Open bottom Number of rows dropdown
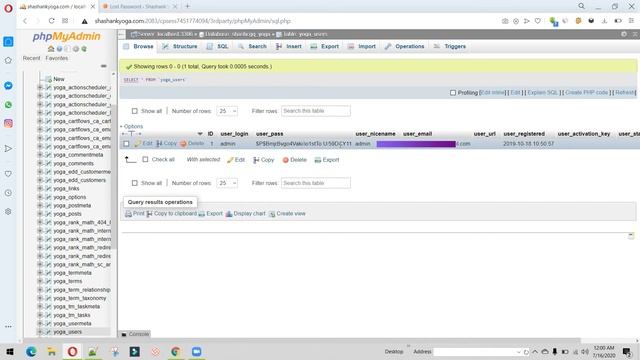Viewport: 640px width, 360px height. tap(227, 183)
